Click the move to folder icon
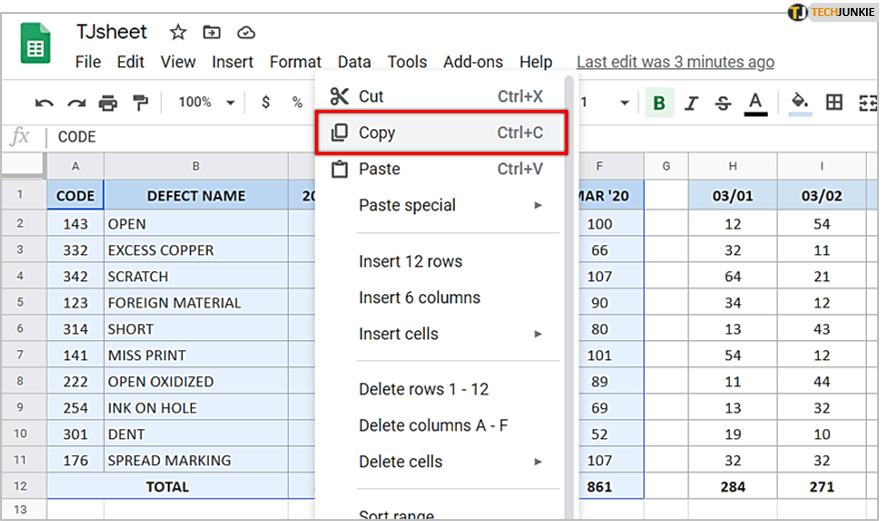This screenshot has height=521, width=882. click(x=212, y=33)
